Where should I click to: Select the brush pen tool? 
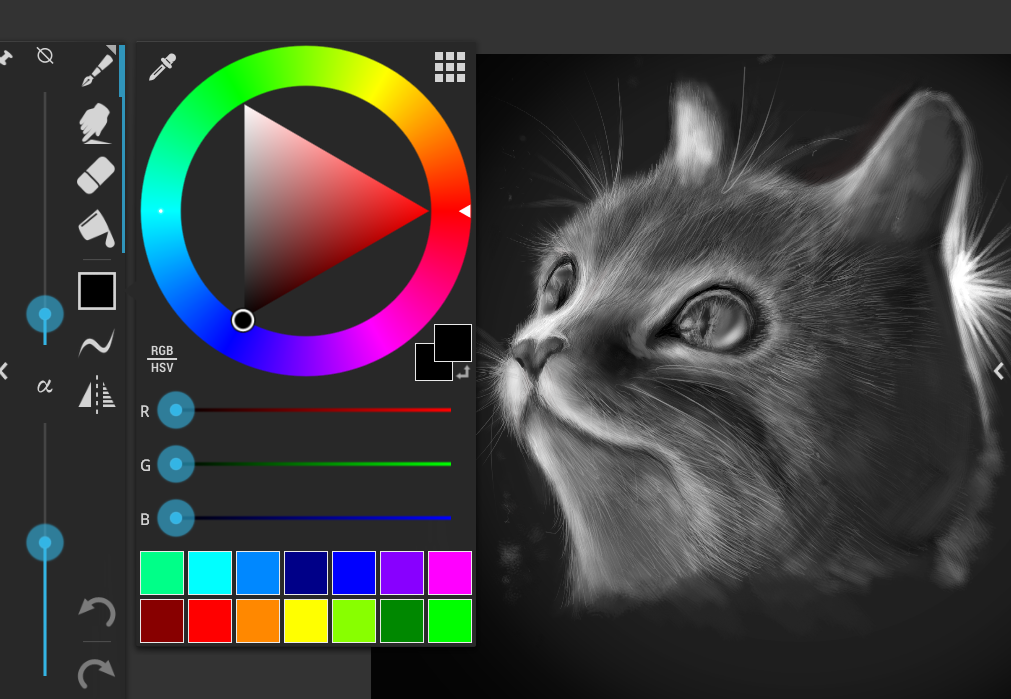tap(97, 68)
